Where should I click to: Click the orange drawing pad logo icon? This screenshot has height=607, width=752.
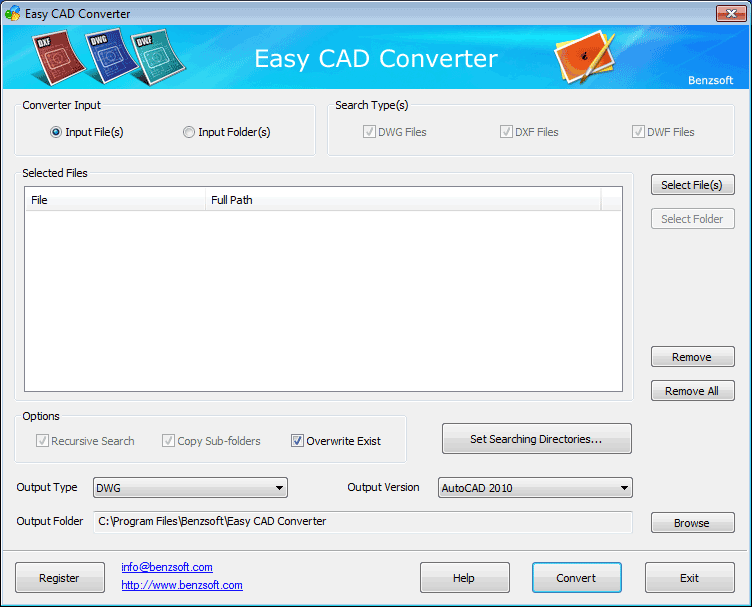pyautogui.click(x=583, y=58)
